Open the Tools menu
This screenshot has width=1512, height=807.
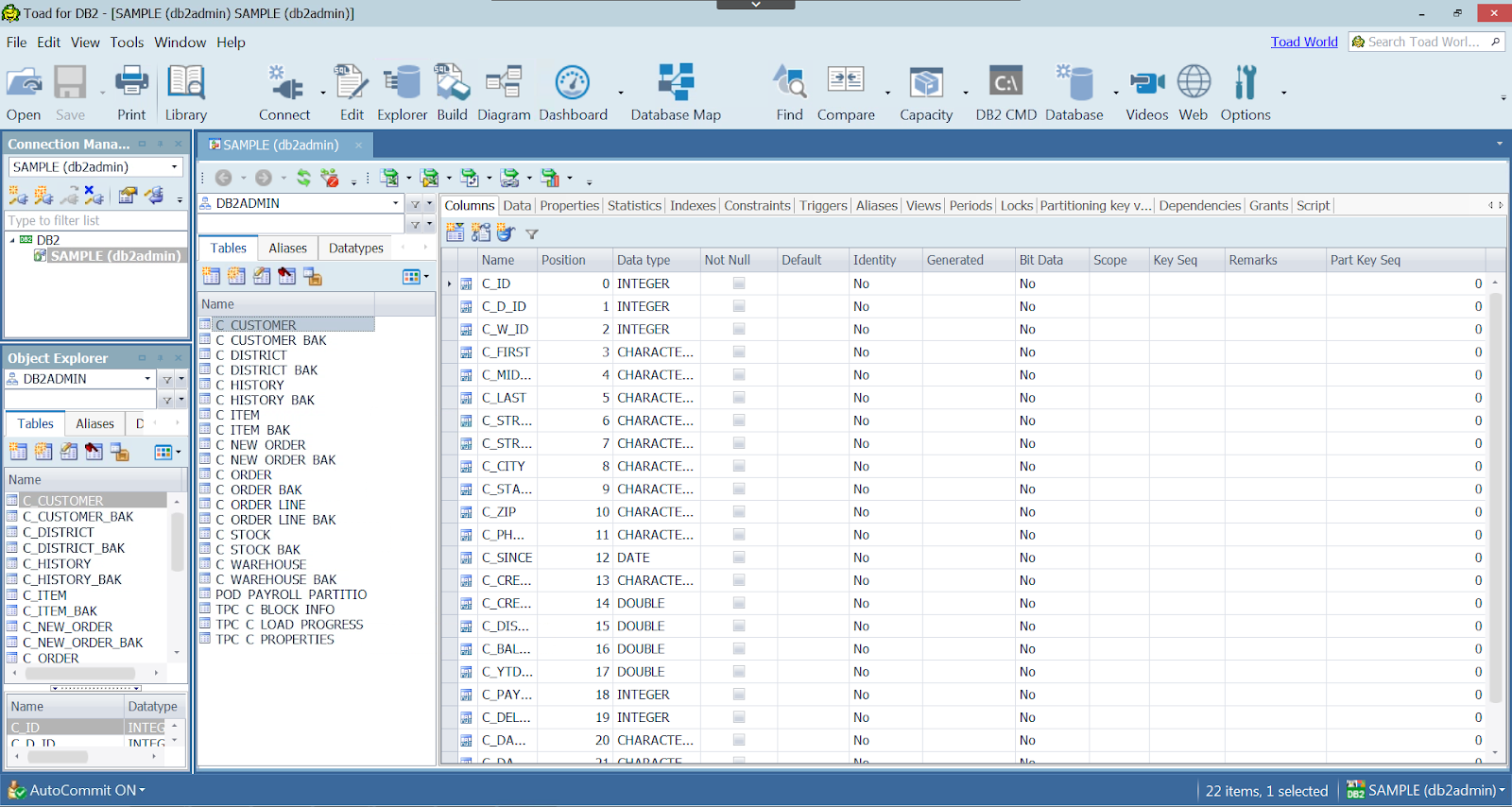(127, 43)
